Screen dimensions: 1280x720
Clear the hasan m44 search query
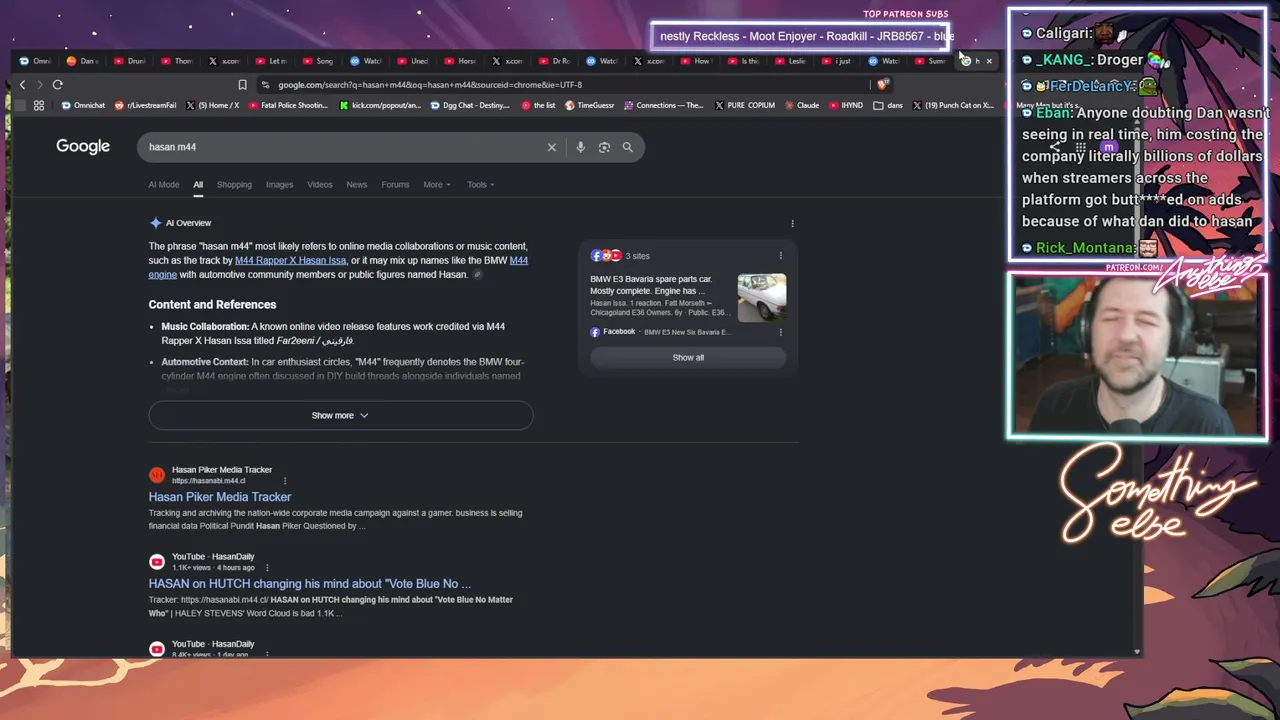coord(551,147)
